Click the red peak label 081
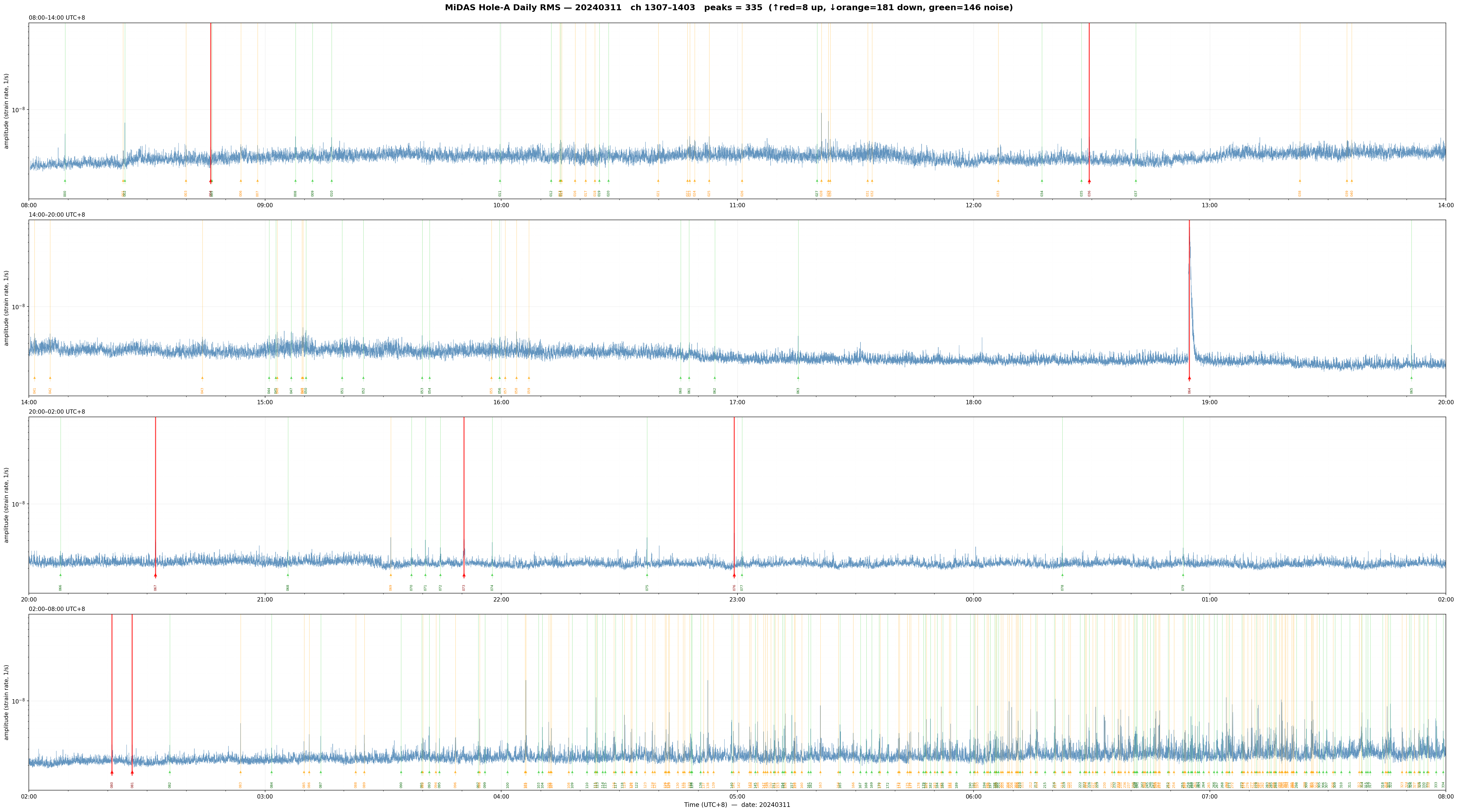 tap(132, 785)
